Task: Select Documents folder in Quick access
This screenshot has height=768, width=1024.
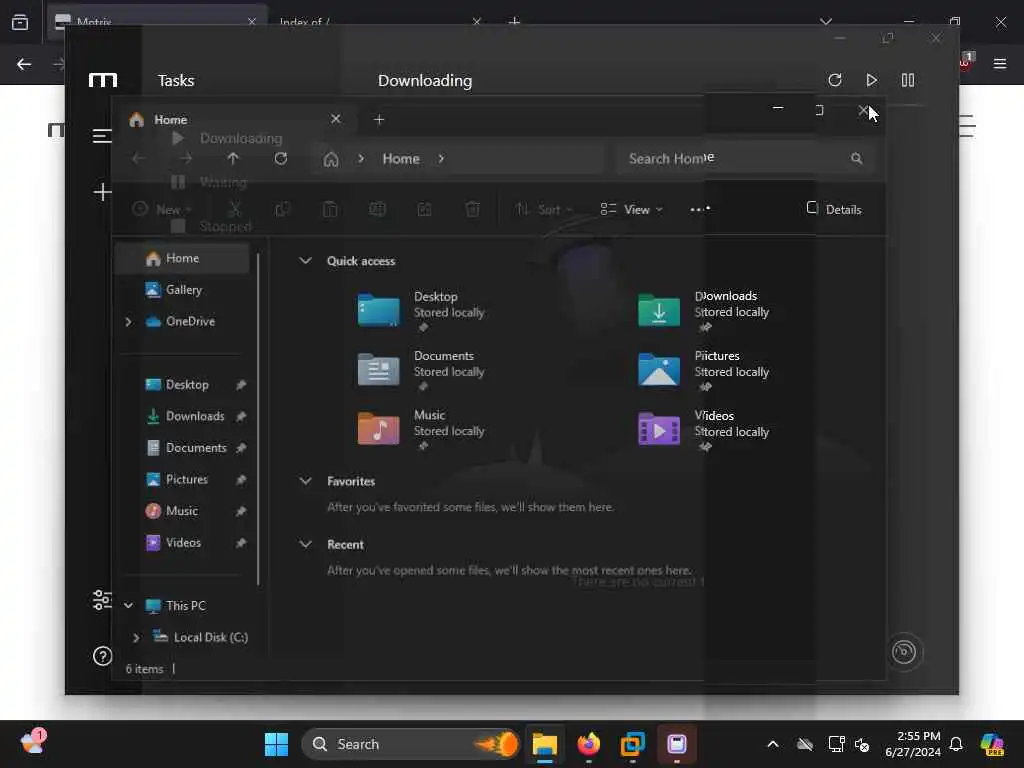Action: [x=421, y=370]
